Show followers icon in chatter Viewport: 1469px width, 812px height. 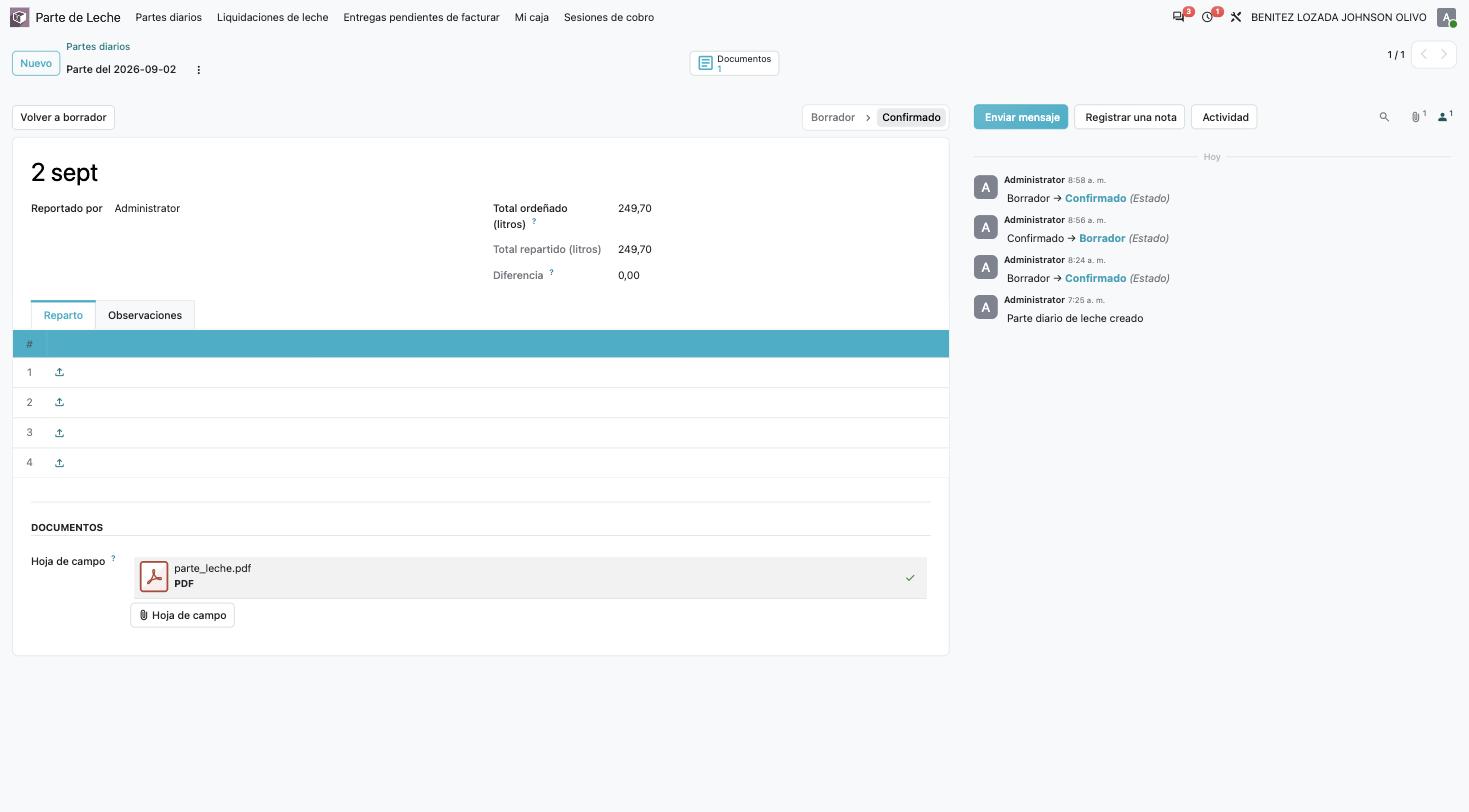click(1444, 117)
